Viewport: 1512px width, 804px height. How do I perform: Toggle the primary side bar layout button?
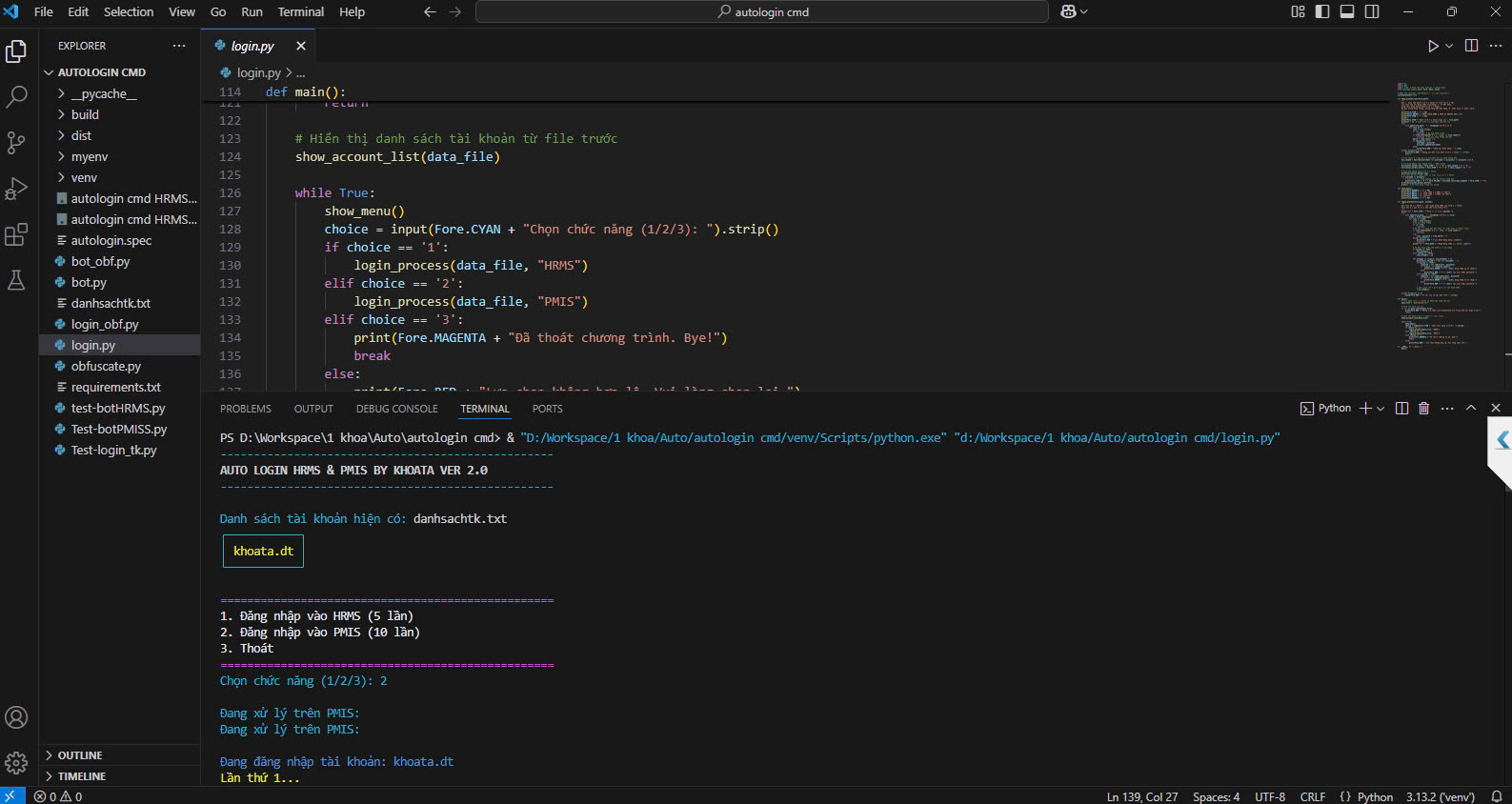click(1322, 11)
